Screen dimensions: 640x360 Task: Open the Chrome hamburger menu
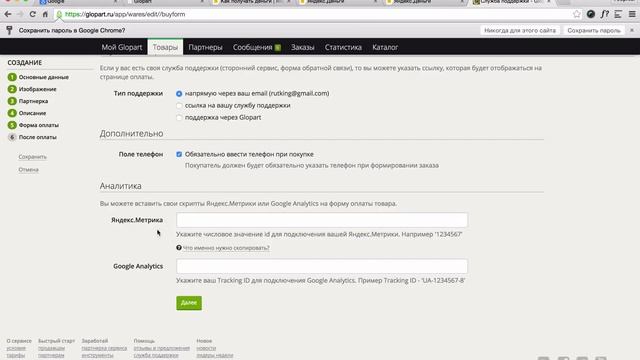[632, 14]
